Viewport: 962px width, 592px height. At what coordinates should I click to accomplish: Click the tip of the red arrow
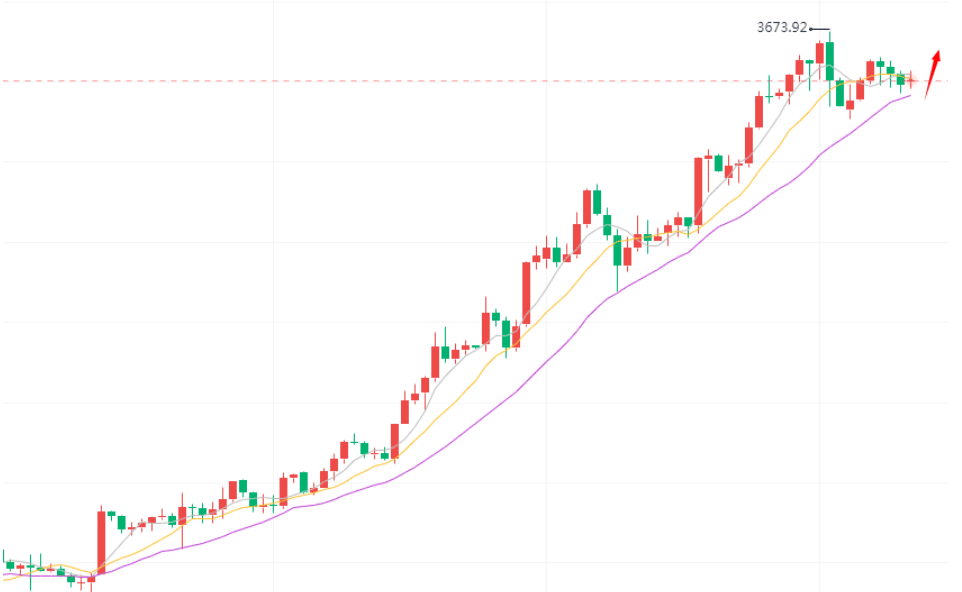click(x=937, y=52)
